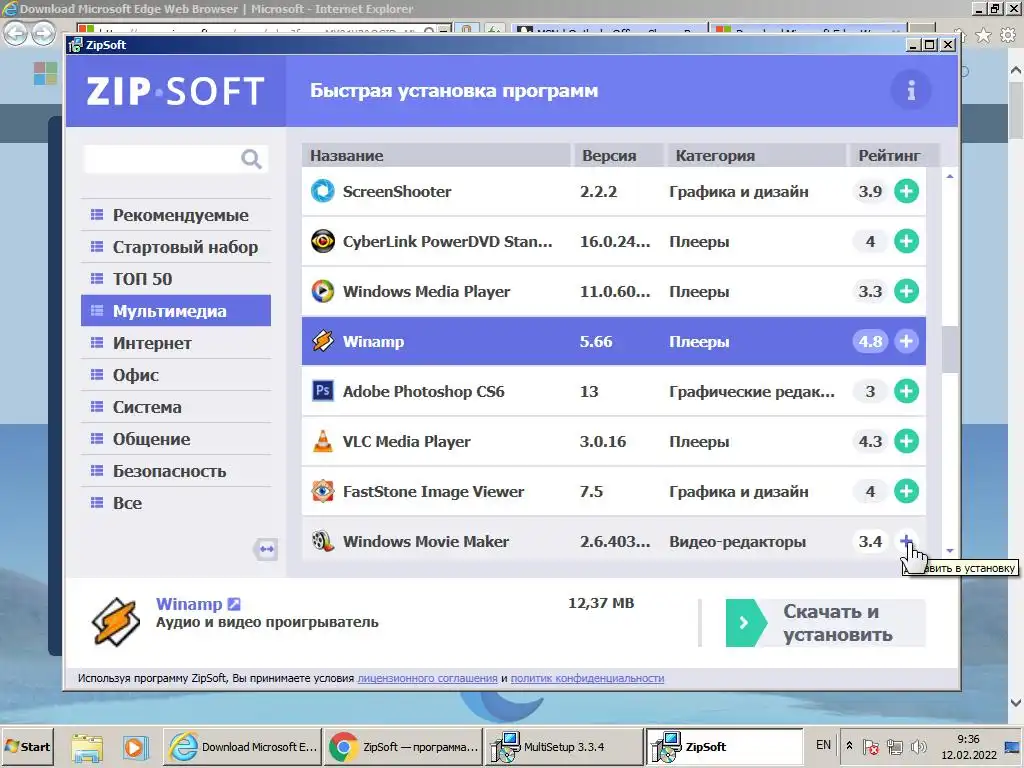Add Windows Media Player with plus icon
This screenshot has height=768, width=1024.
pyautogui.click(x=906, y=291)
